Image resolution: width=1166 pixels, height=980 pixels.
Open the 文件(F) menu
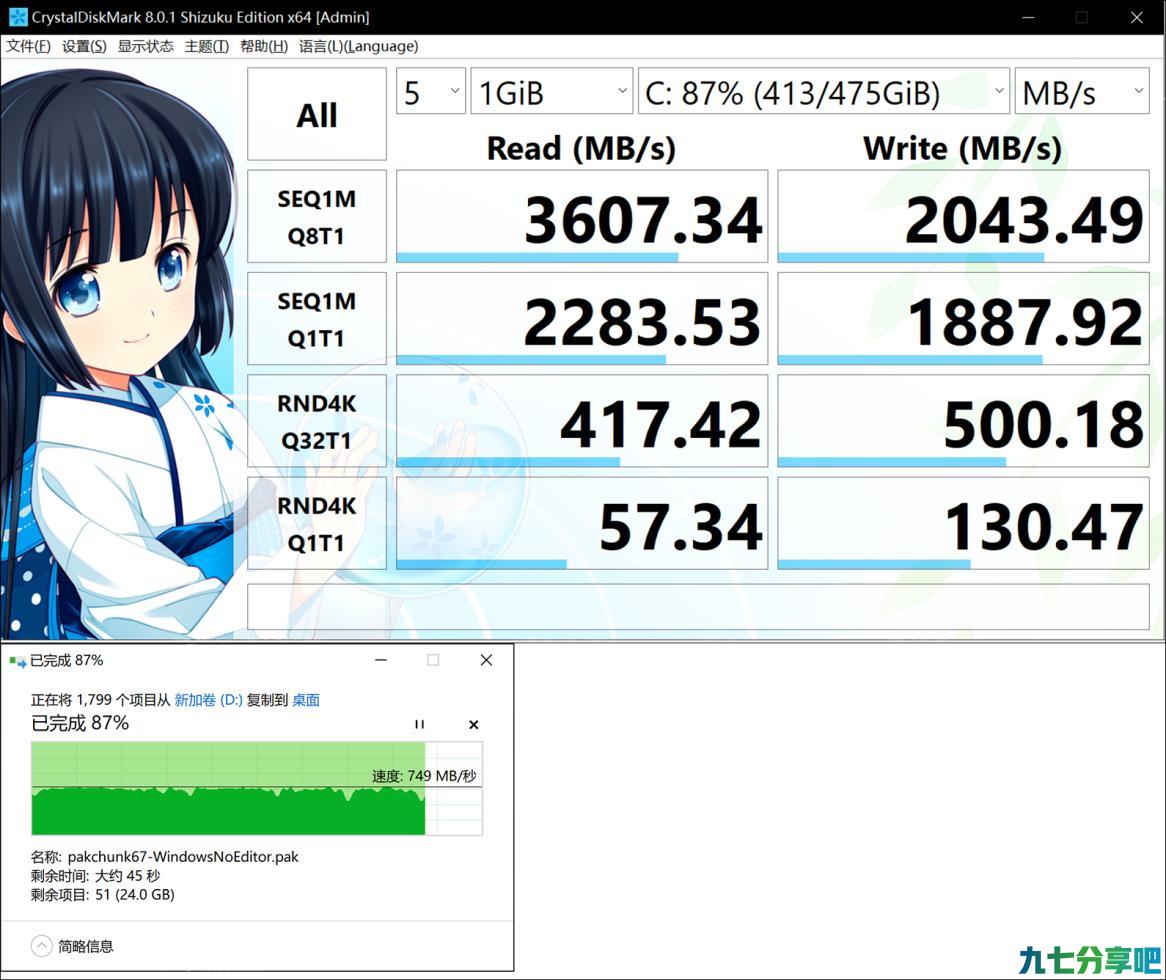click(28, 46)
